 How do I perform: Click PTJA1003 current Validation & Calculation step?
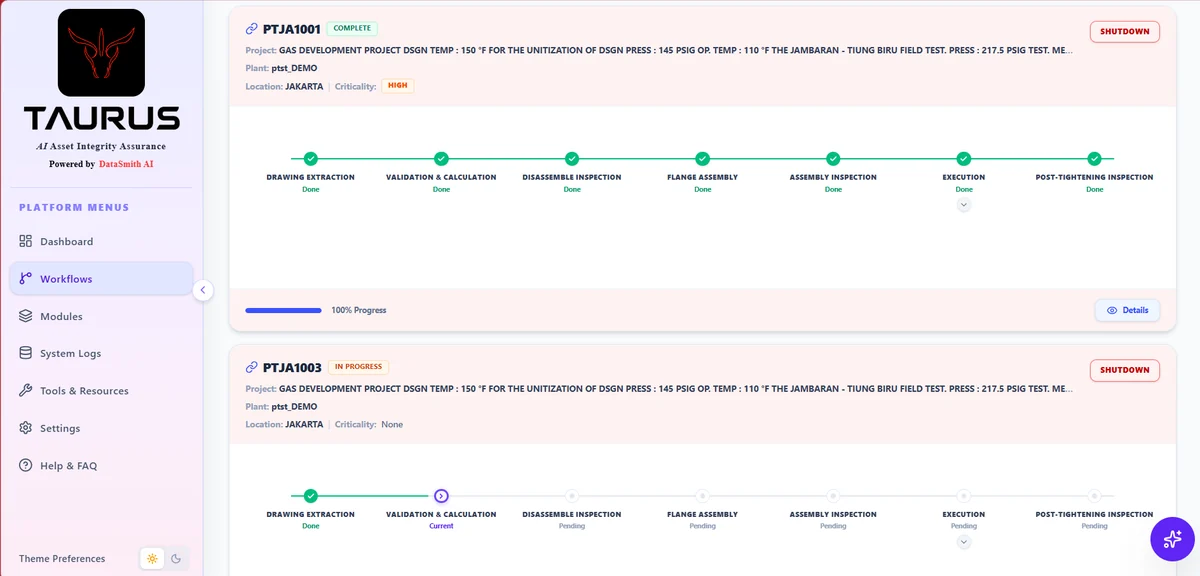[x=441, y=496]
